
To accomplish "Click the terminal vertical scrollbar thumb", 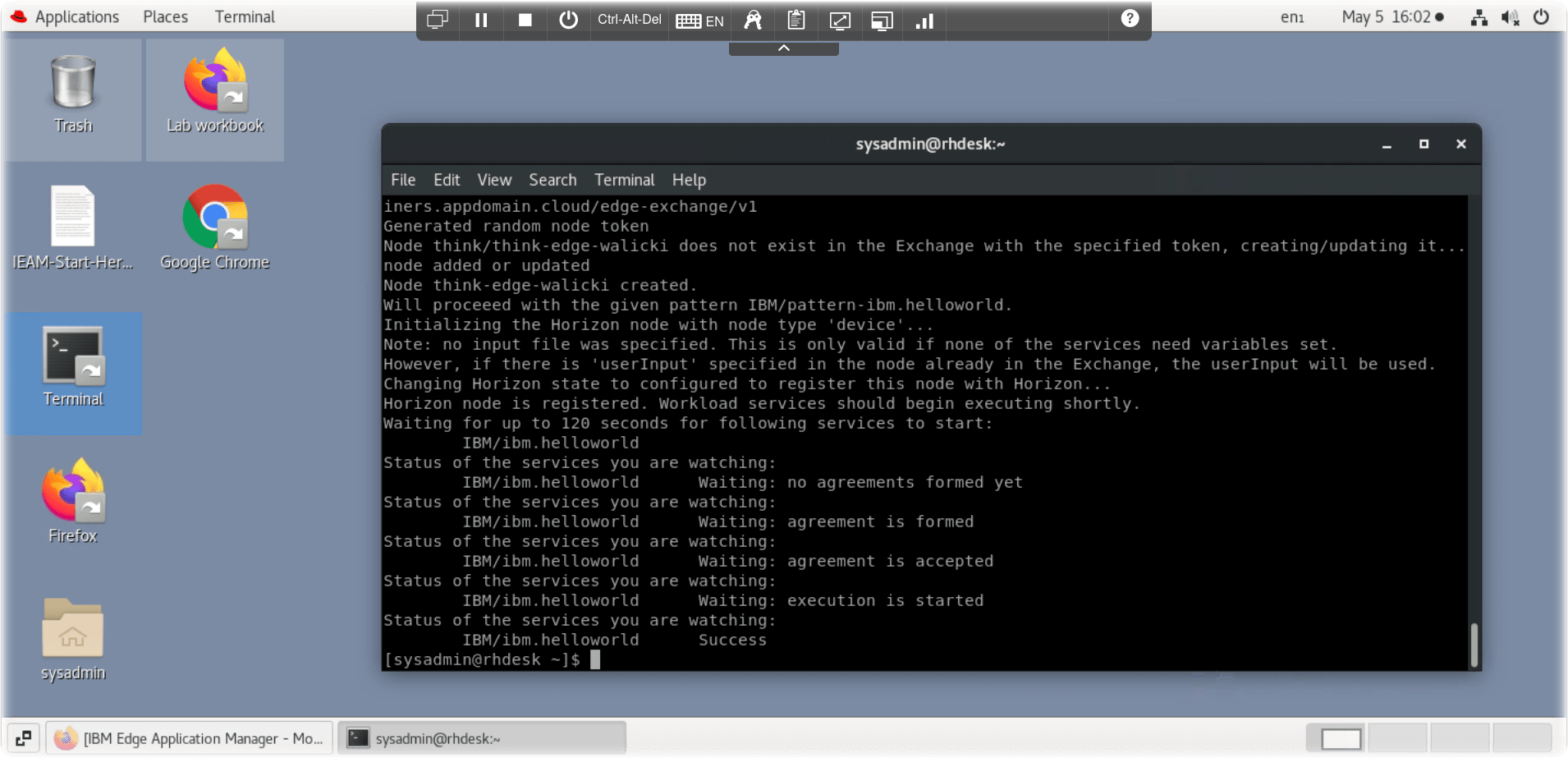I will [1474, 645].
